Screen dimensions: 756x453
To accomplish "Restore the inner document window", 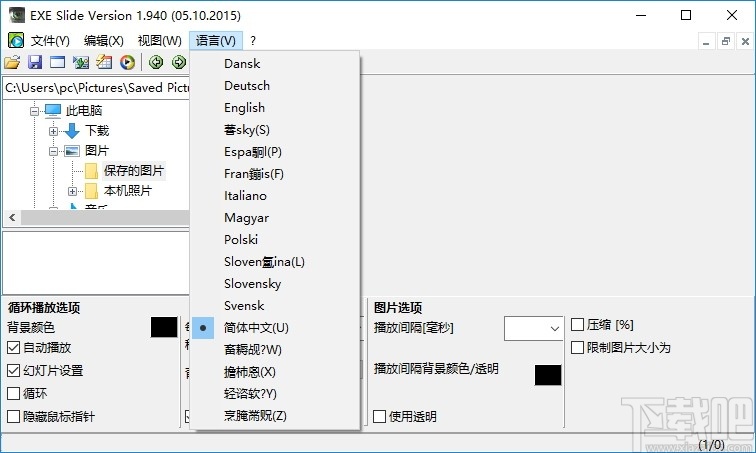I will pyautogui.click(x=726, y=42).
